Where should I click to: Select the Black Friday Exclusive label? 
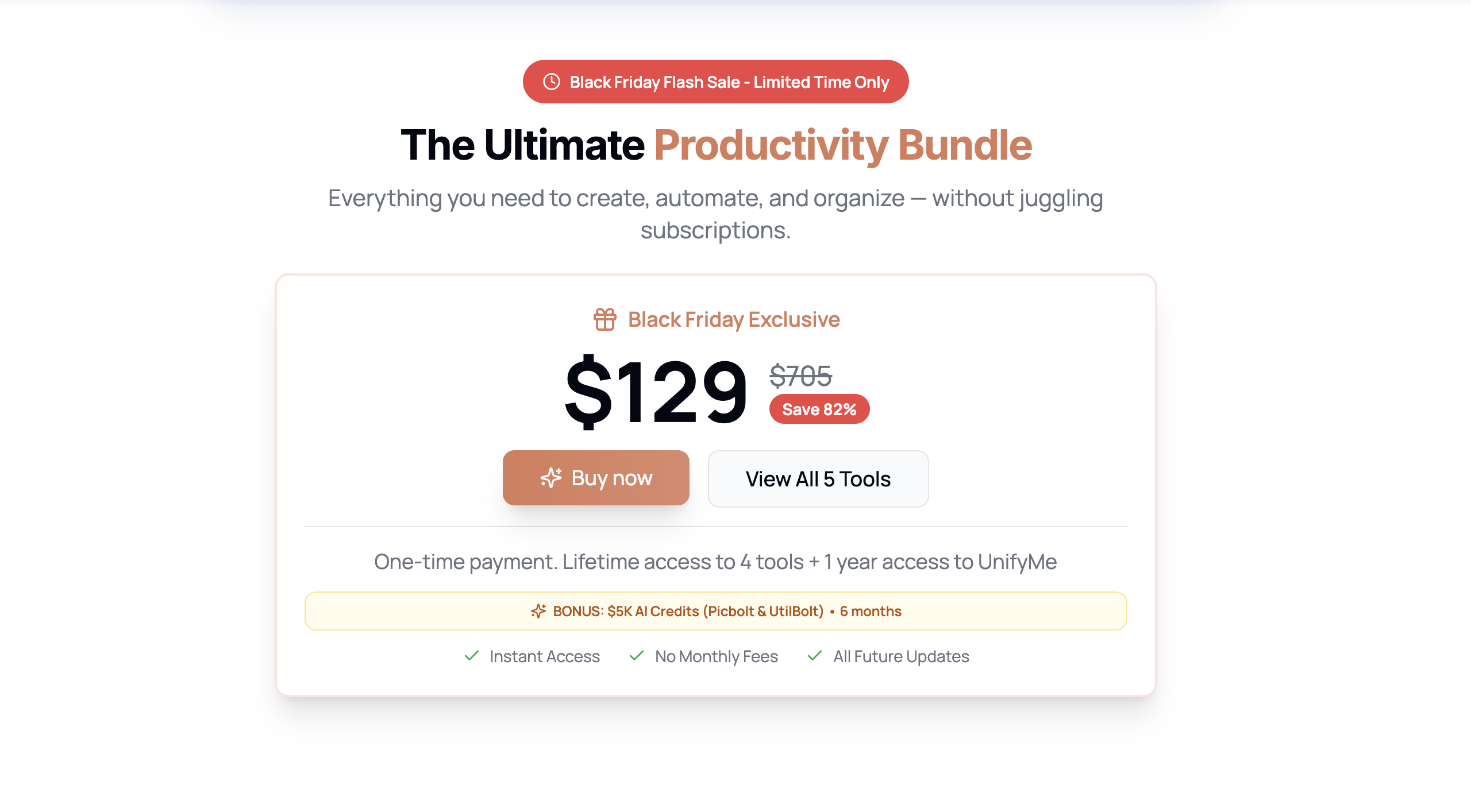point(733,319)
